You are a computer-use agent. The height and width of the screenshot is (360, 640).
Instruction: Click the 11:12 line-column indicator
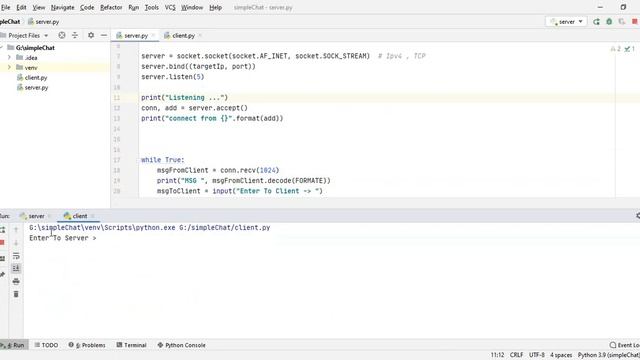pos(497,355)
